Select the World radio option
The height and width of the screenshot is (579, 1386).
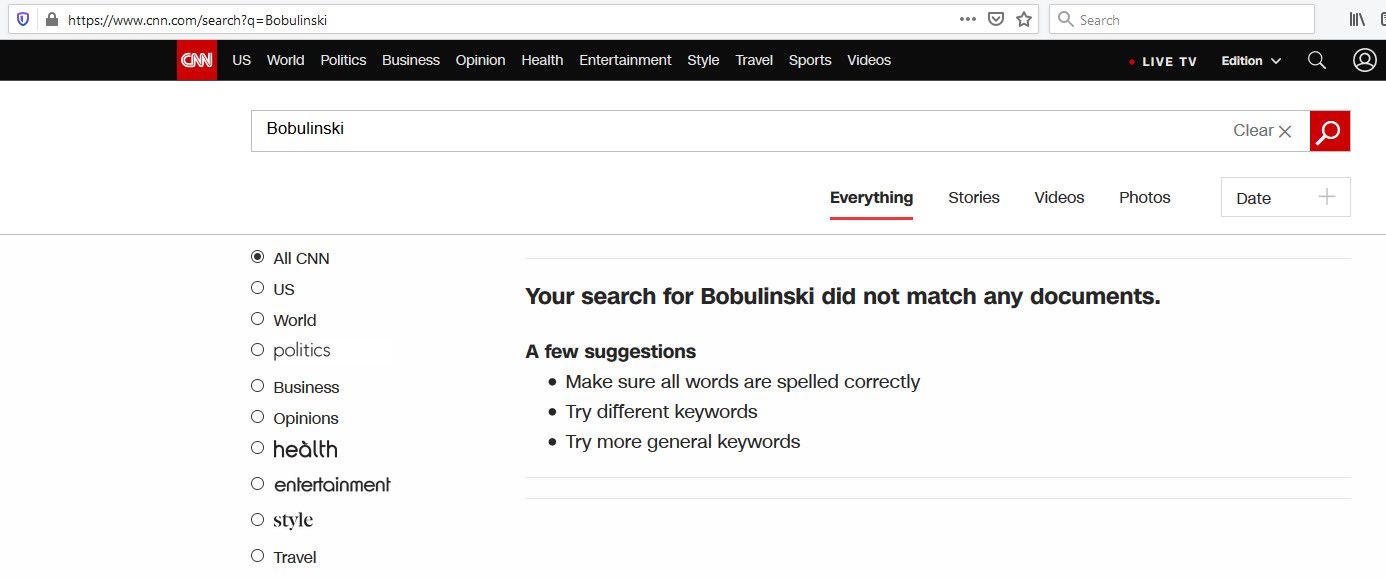(257, 319)
